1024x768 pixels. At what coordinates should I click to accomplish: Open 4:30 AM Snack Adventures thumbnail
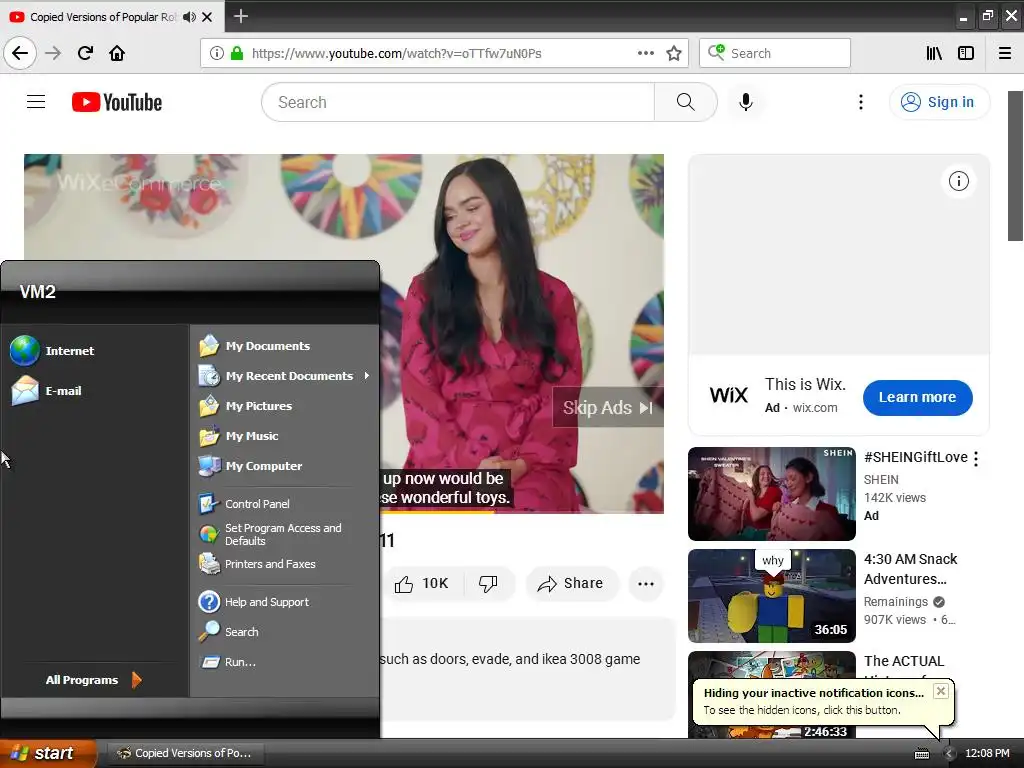771,596
